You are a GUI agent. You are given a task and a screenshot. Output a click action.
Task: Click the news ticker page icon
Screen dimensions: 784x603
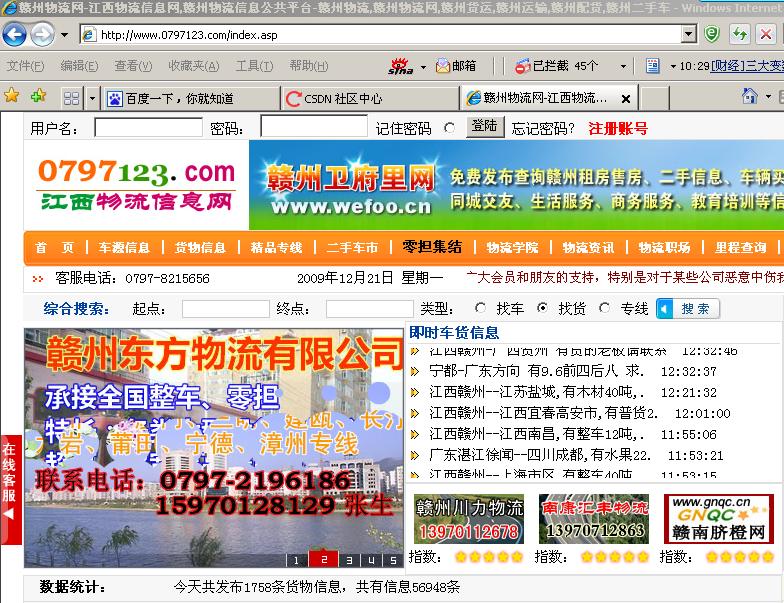click(652, 66)
